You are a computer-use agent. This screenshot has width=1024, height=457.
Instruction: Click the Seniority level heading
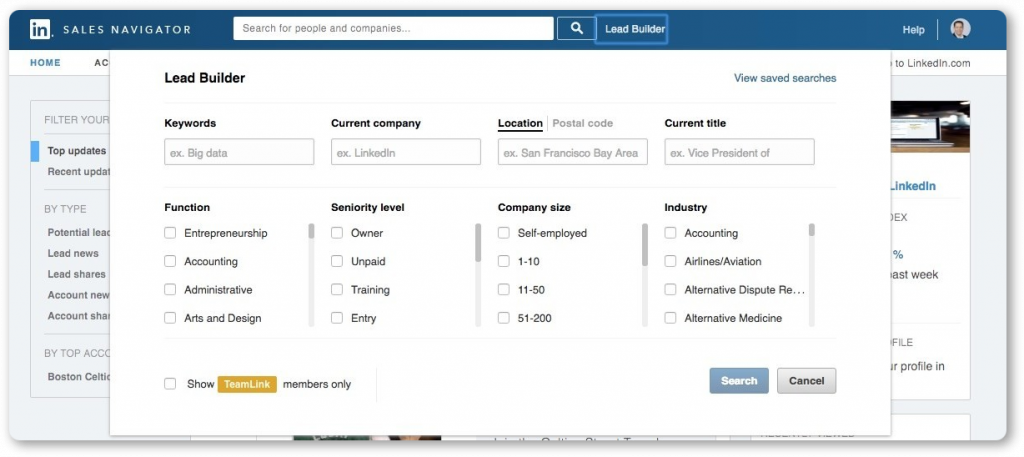point(368,208)
